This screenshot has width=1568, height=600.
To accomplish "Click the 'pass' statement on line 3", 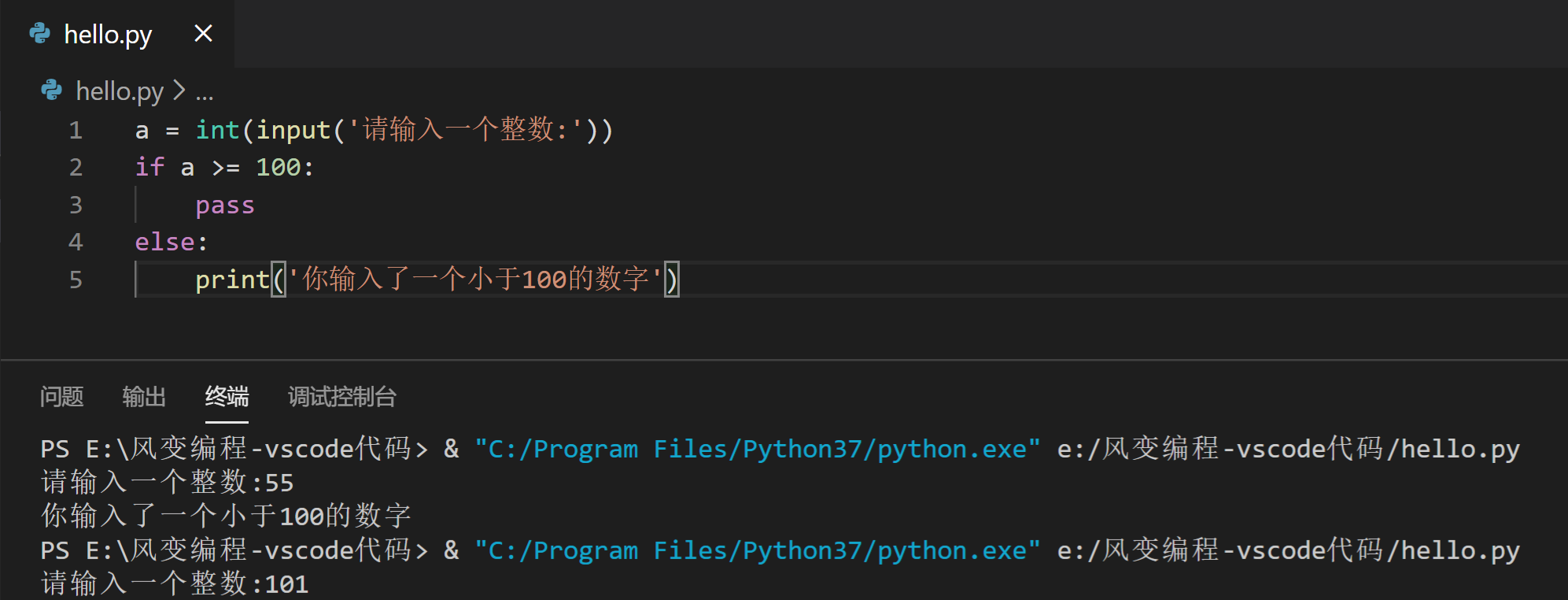I will pyautogui.click(x=225, y=206).
